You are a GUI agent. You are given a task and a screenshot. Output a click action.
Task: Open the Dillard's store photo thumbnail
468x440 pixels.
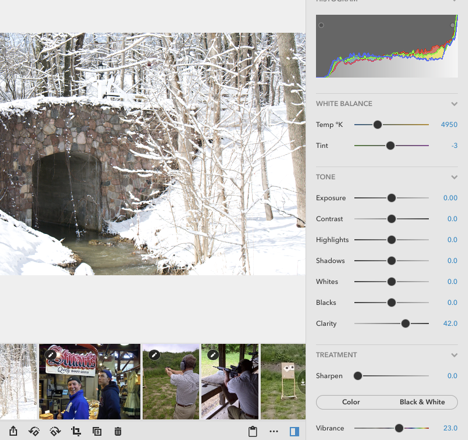90,382
